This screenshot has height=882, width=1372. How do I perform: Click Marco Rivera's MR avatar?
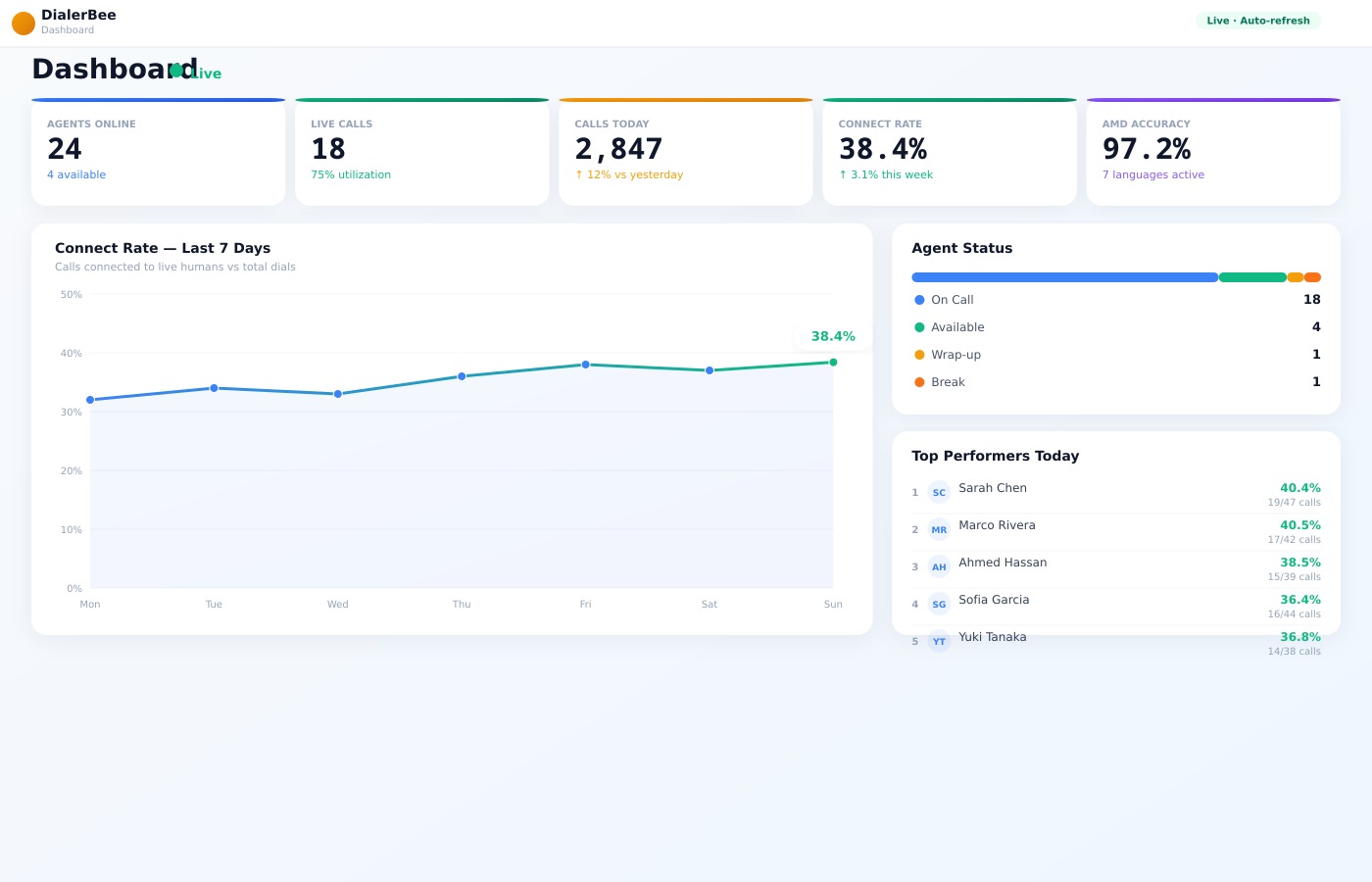pos(939,530)
